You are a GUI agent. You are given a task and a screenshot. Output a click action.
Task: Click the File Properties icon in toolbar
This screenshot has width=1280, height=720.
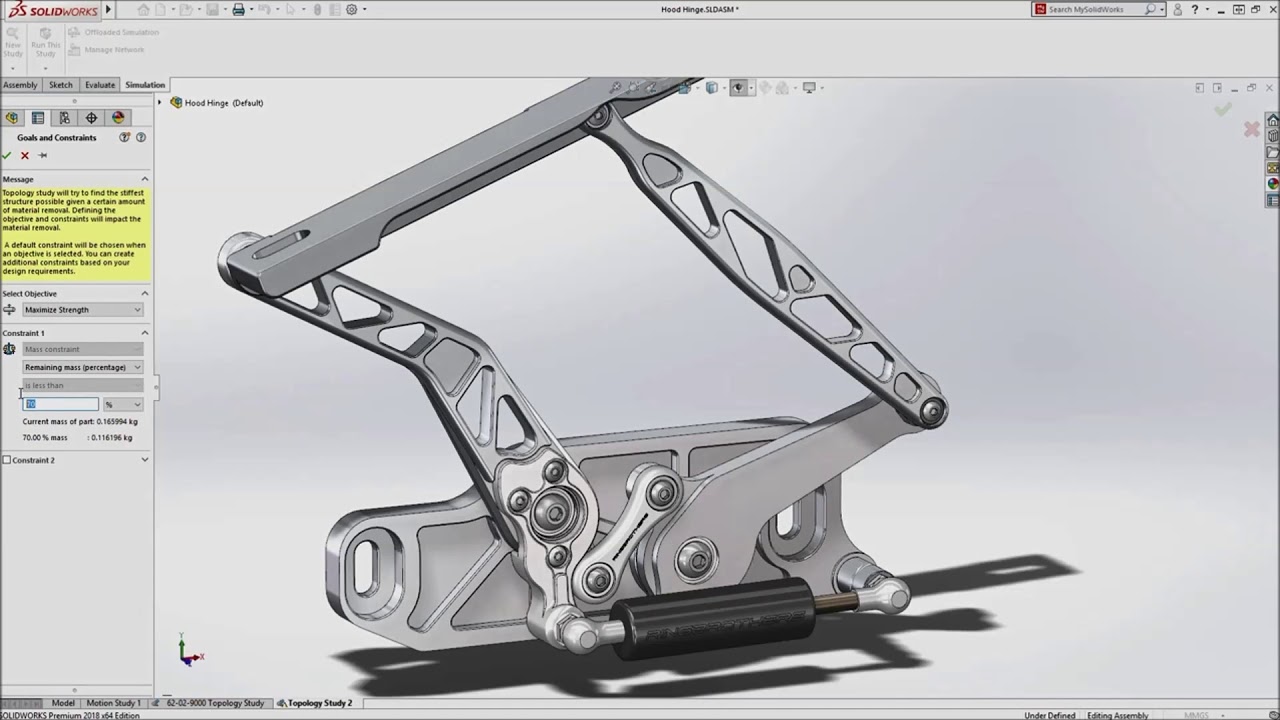pos(334,10)
